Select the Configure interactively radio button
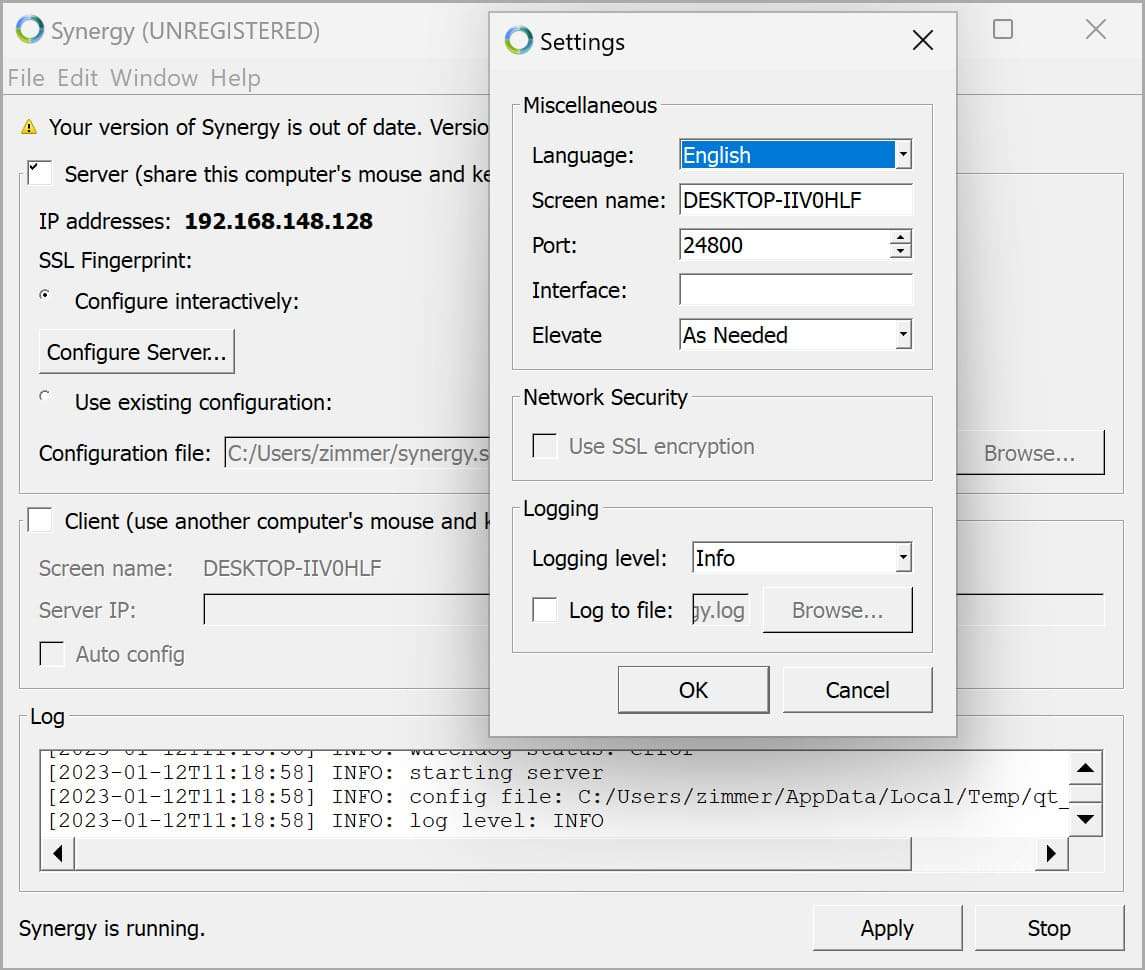1145x970 pixels. tap(45, 296)
